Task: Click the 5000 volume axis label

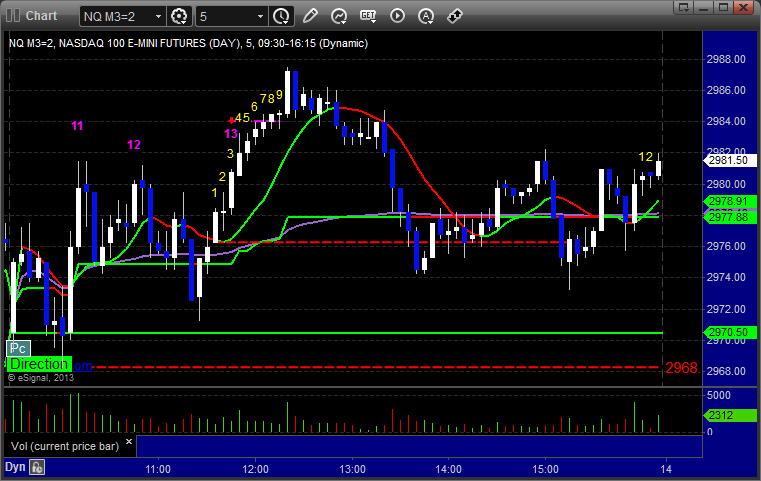Action: click(x=719, y=395)
